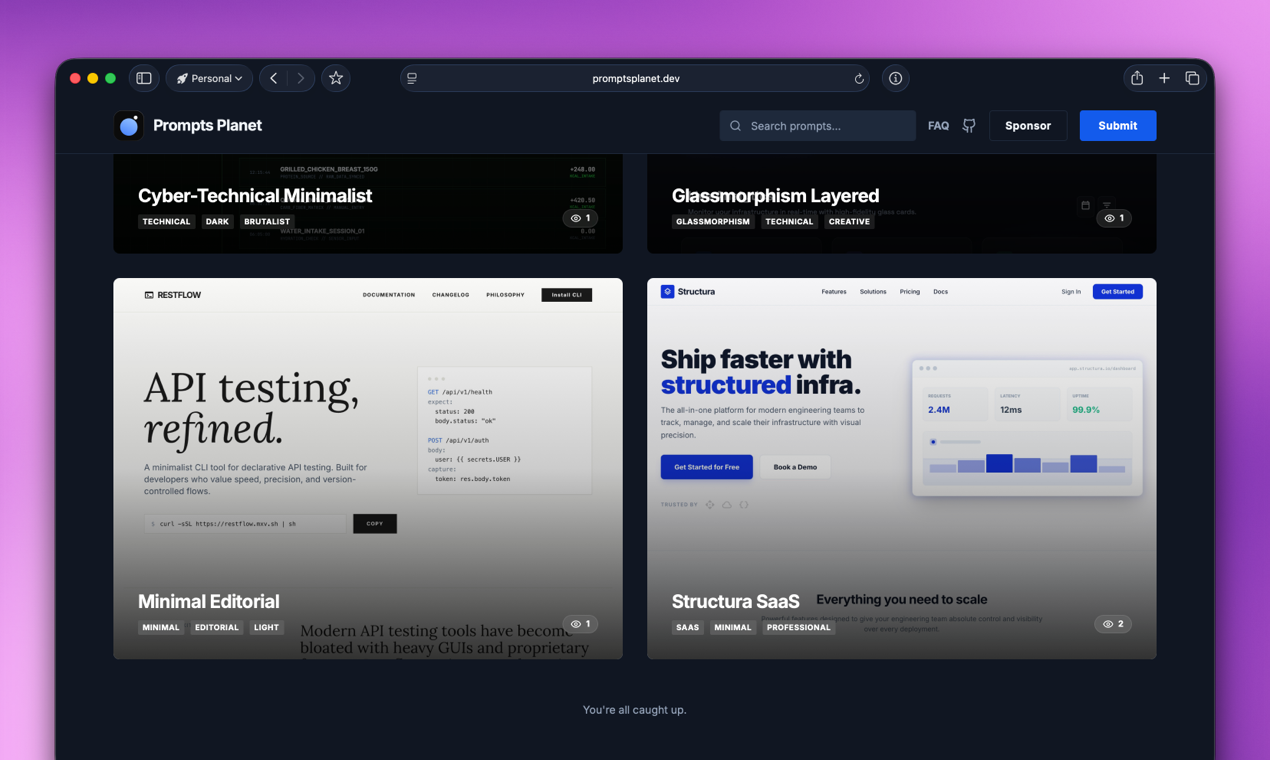
Task: Click the Safari share icon
Action: (1136, 77)
